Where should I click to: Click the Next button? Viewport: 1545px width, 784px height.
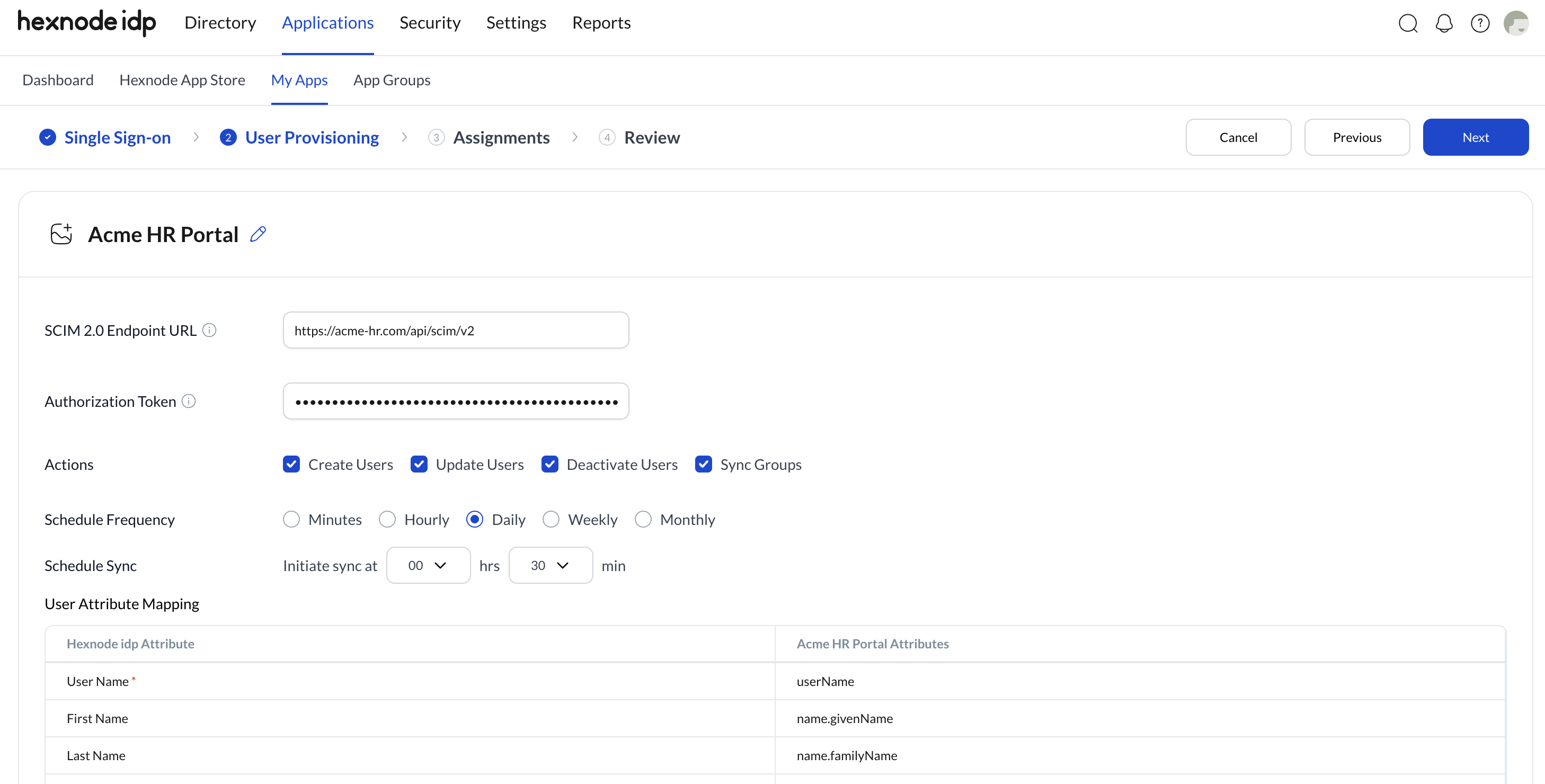tap(1476, 137)
